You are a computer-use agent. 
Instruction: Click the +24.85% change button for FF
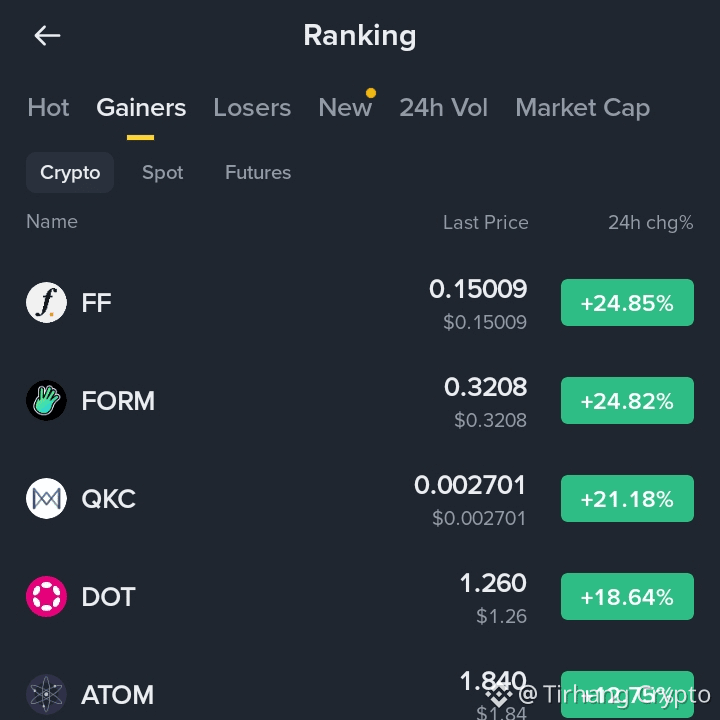pos(627,303)
